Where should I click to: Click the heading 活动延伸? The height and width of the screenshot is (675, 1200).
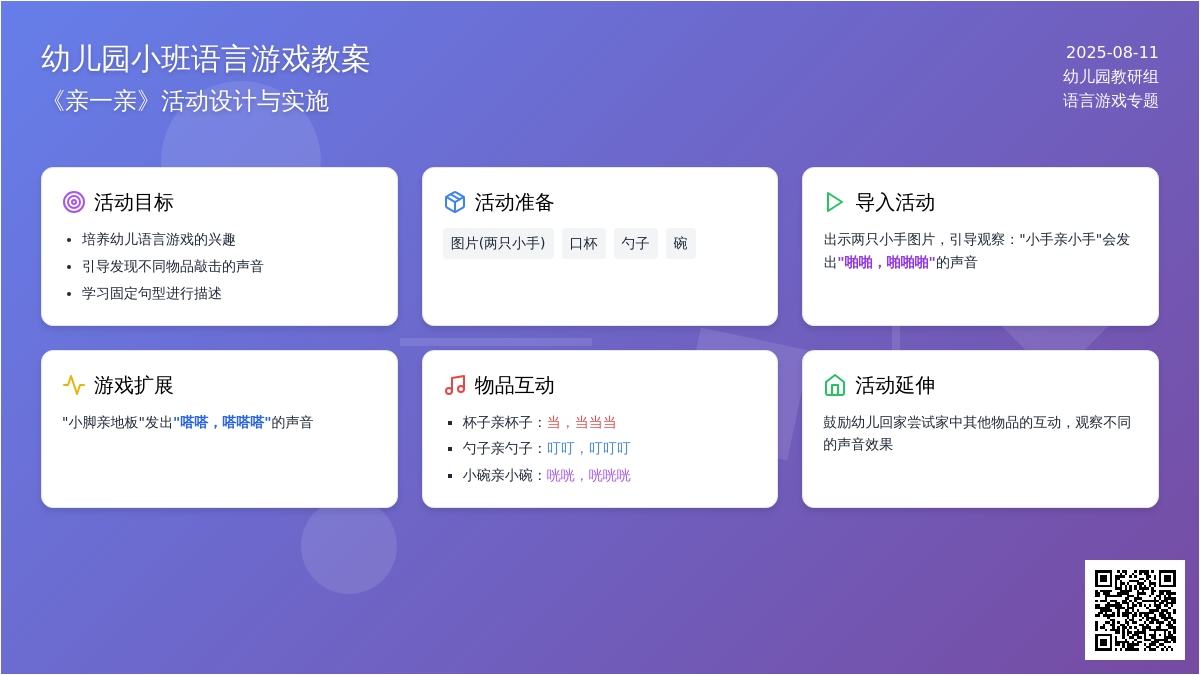point(895,385)
